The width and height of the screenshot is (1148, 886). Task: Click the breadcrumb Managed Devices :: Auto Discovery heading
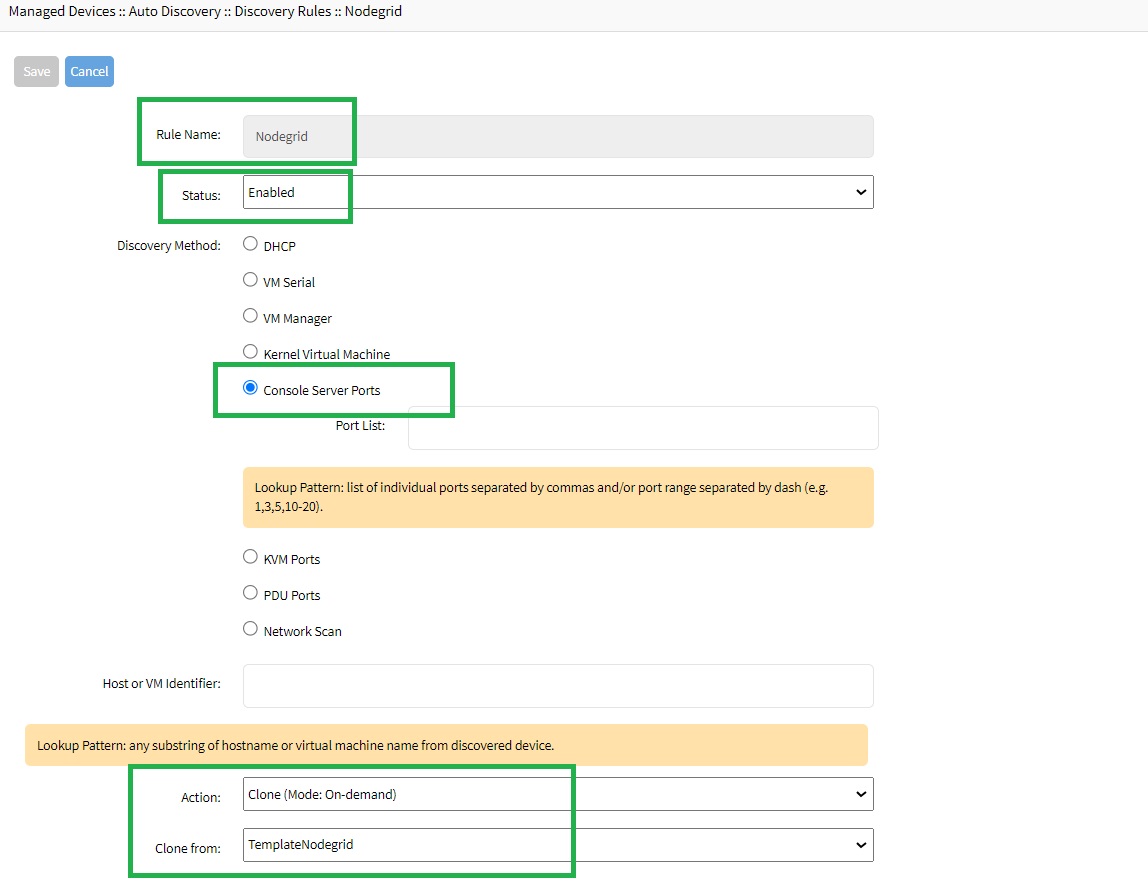tap(205, 12)
